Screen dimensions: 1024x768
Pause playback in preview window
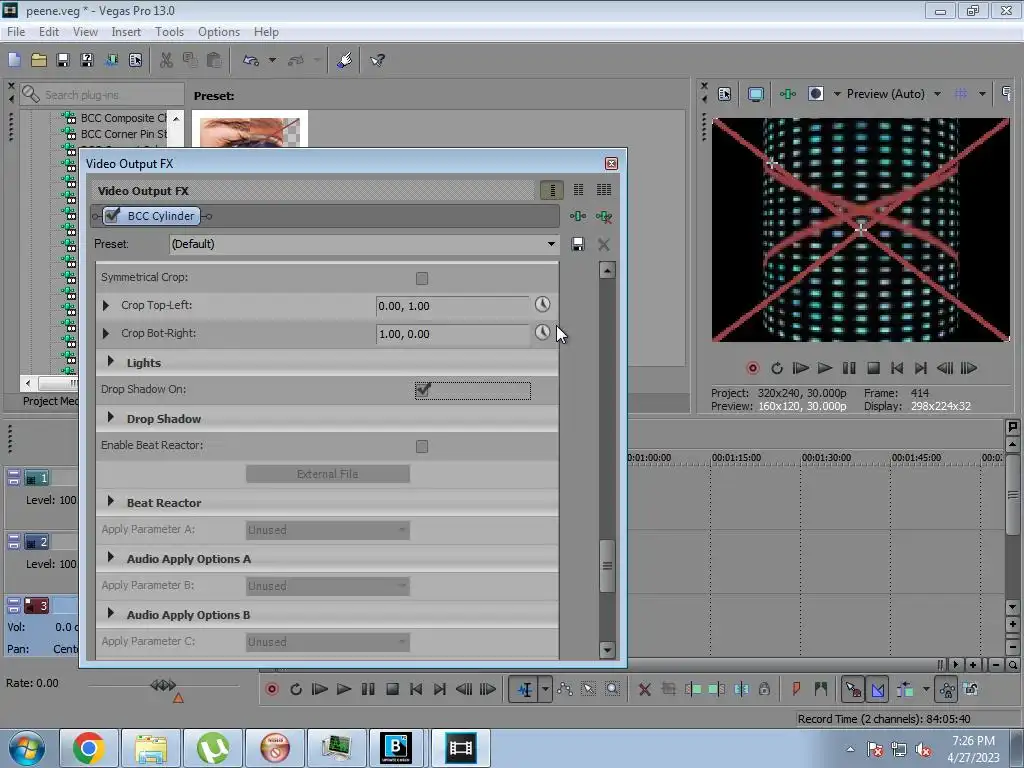pos(849,368)
